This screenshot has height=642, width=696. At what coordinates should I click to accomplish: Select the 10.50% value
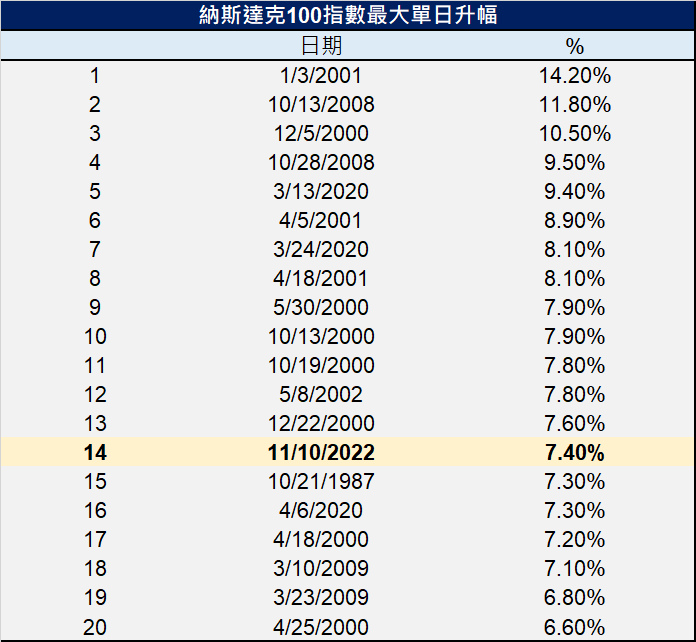coord(575,133)
